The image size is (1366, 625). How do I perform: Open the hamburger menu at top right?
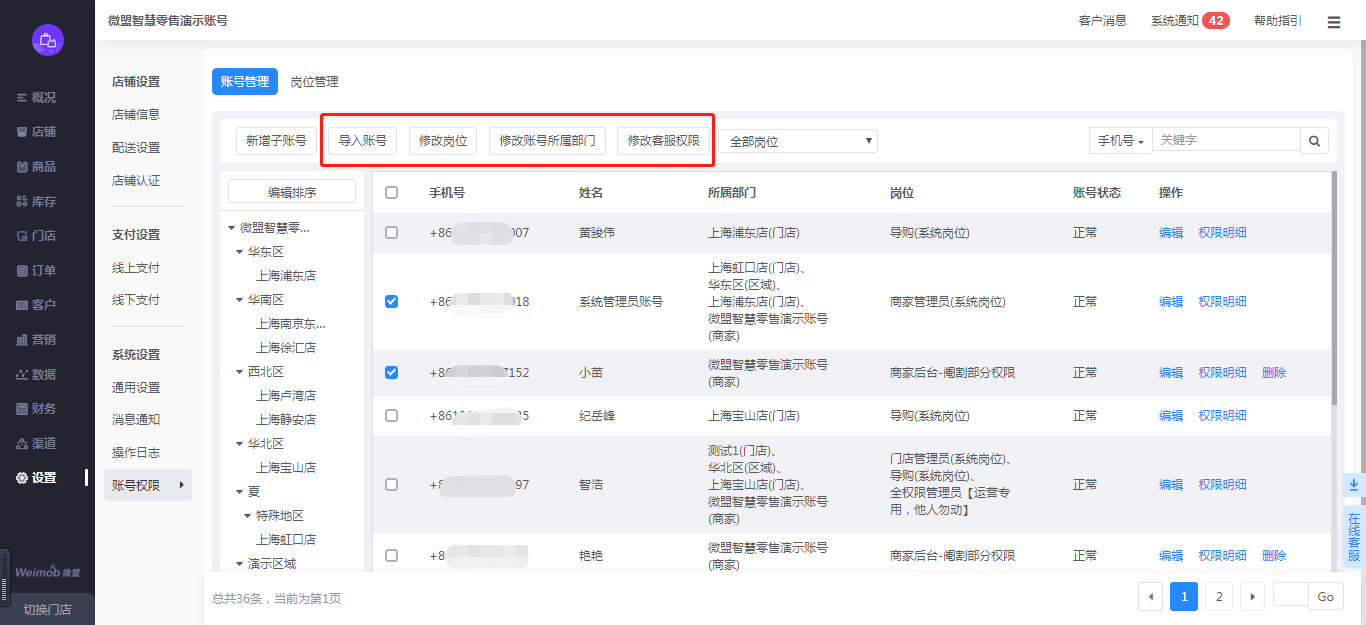click(x=1334, y=22)
